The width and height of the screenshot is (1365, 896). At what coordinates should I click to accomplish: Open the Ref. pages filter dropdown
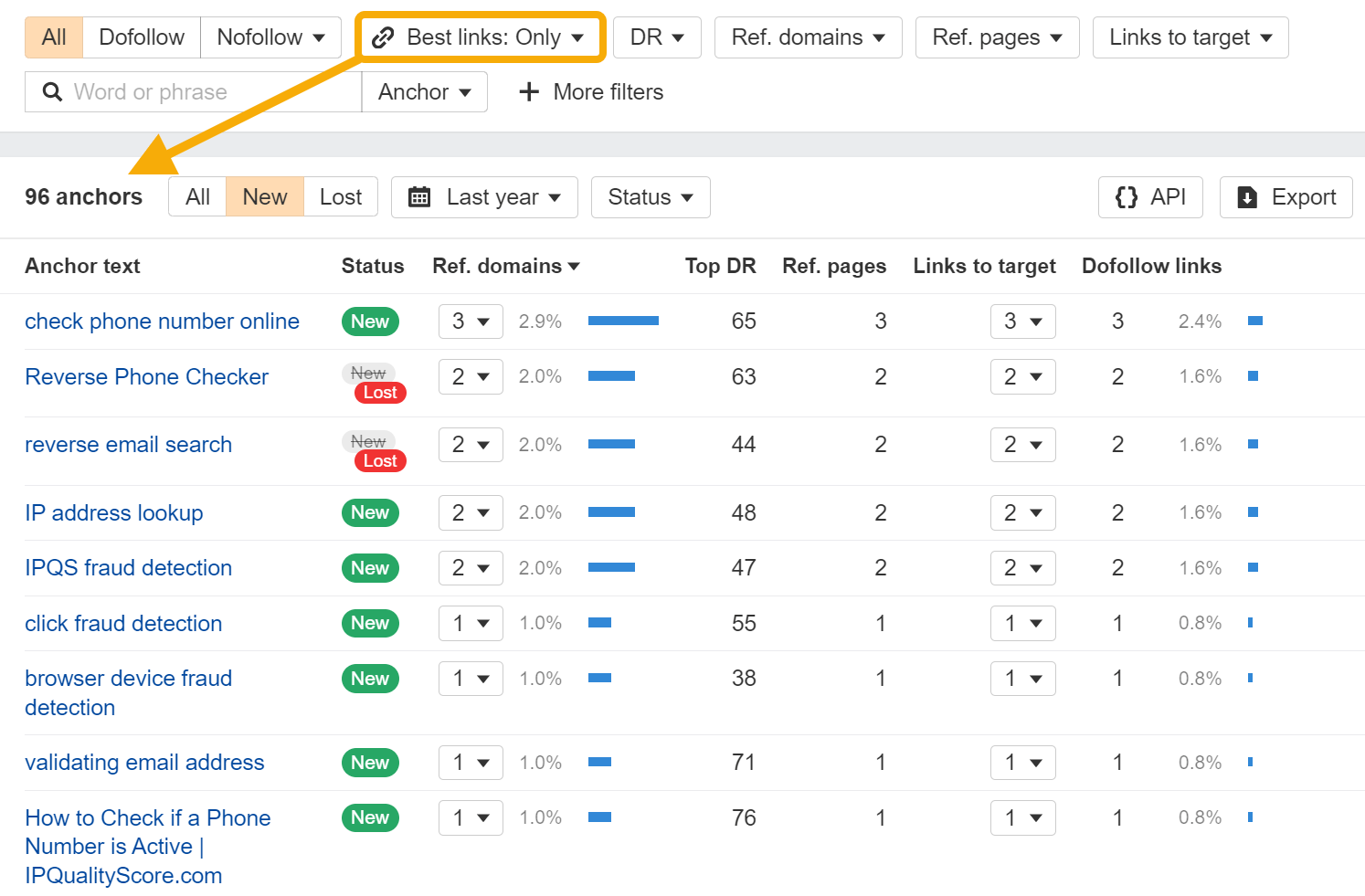997,37
